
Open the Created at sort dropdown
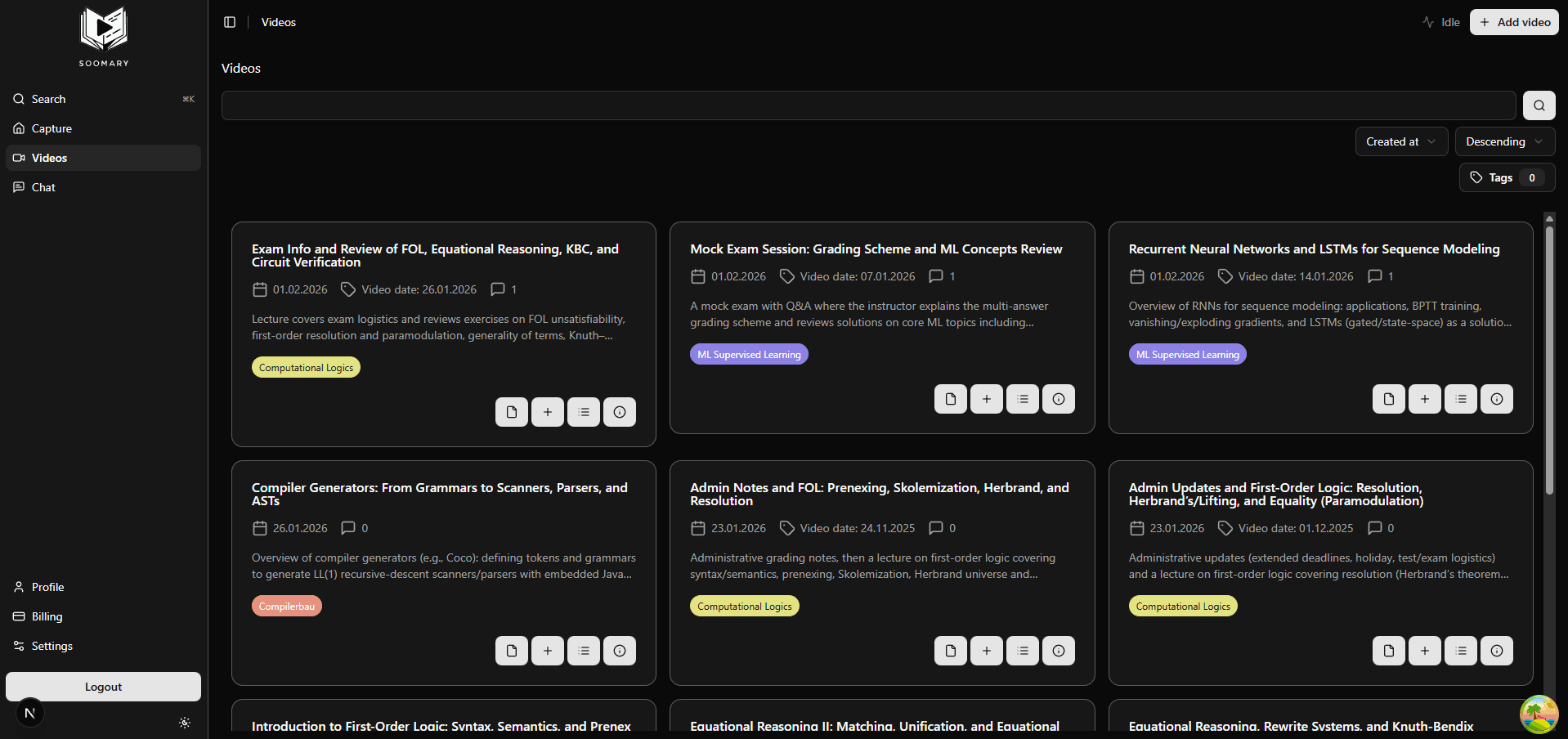(1400, 141)
